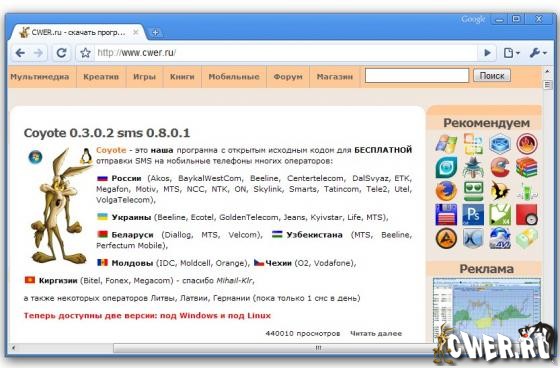Open the page menu dropdown
560x368 pixels.
click(511, 53)
